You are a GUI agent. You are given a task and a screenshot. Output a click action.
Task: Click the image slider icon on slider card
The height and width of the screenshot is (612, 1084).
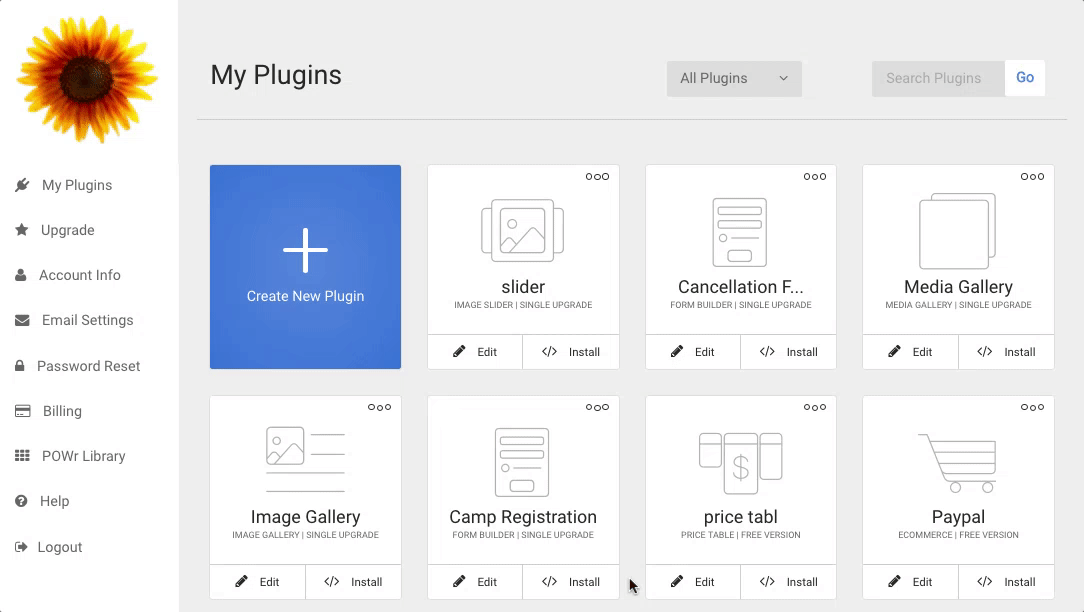click(523, 230)
